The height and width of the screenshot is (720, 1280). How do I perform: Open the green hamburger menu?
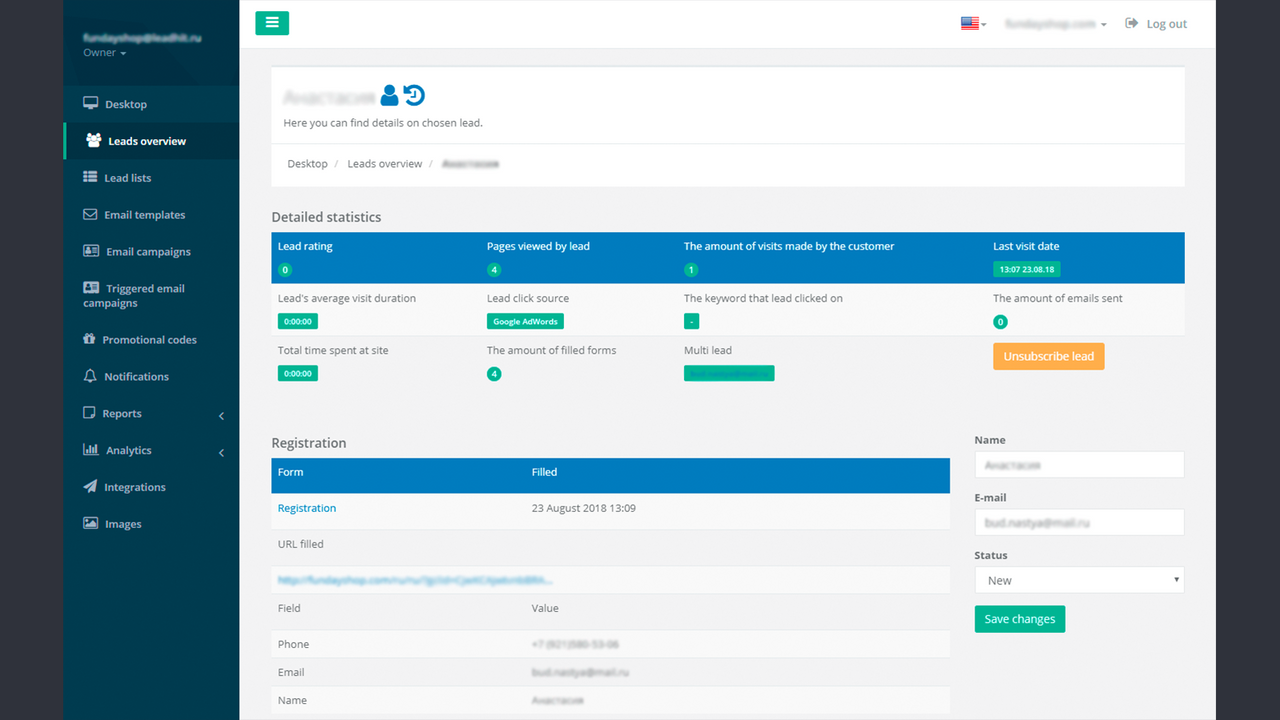272,22
